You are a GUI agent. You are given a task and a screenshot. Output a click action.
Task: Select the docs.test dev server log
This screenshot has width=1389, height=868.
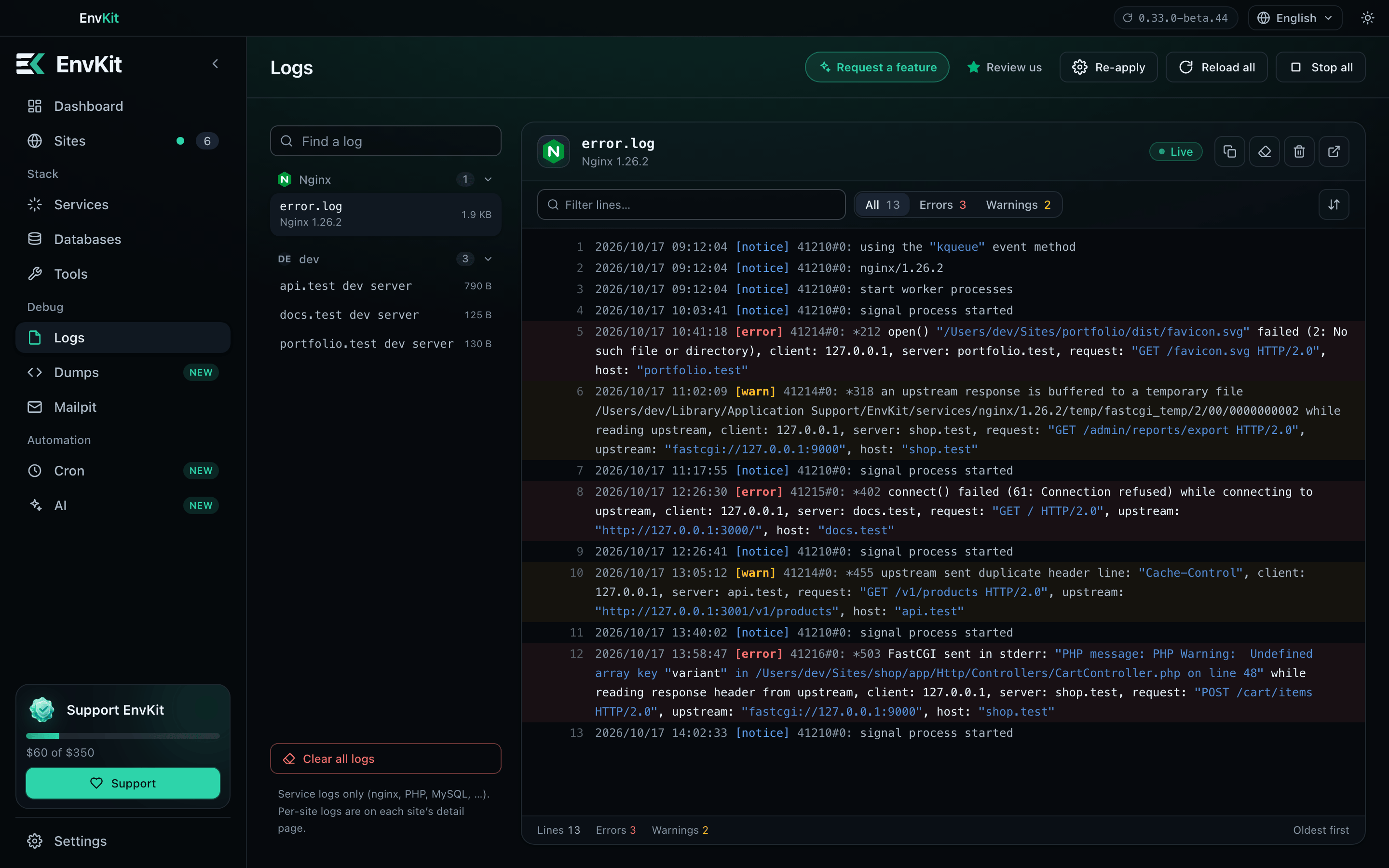(x=386, y=314)
